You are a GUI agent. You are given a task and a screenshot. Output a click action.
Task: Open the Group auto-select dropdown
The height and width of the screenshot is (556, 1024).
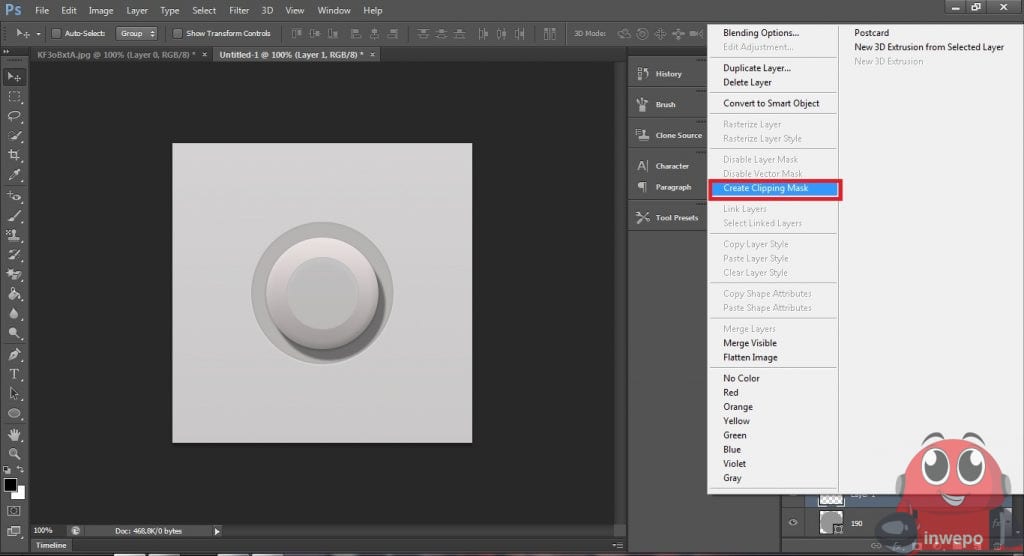coord(137,33)
